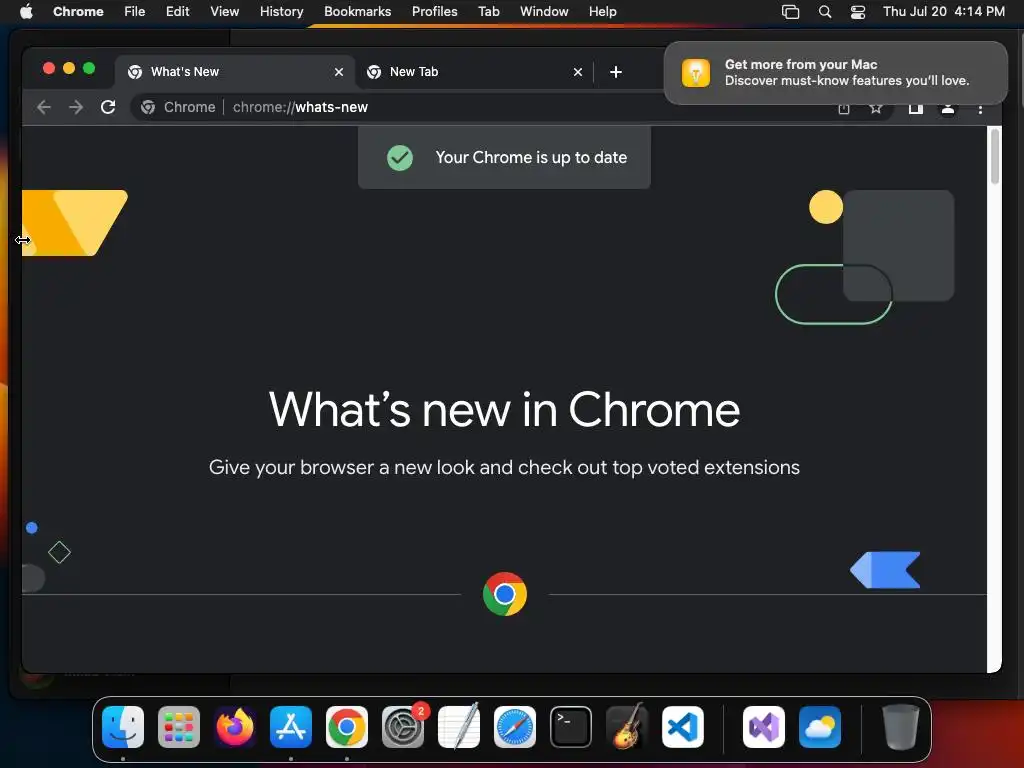Viewport: 1024px width, 768px height.
Task: Open Spotlight search in menu bar
Action: pos(825,12)
